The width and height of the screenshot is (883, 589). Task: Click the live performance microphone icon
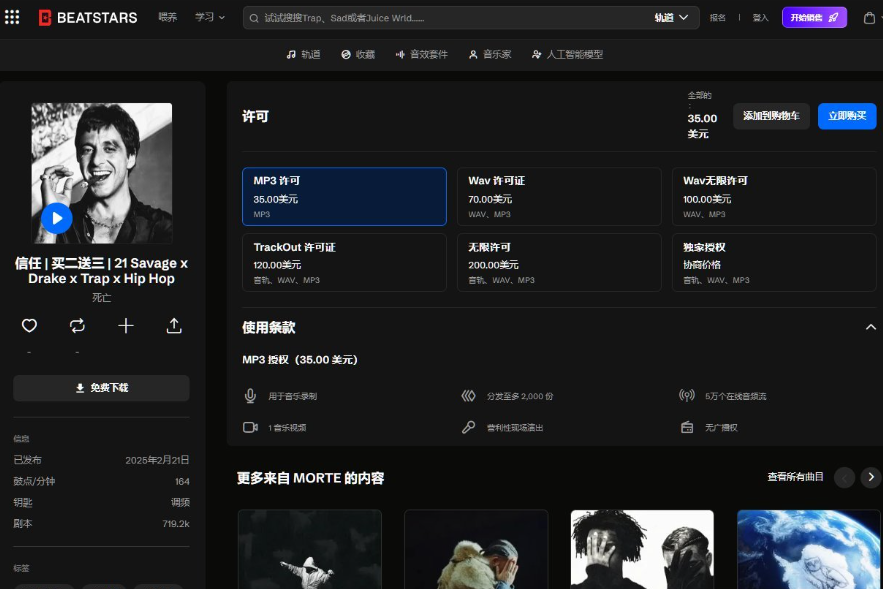(469, 427)
